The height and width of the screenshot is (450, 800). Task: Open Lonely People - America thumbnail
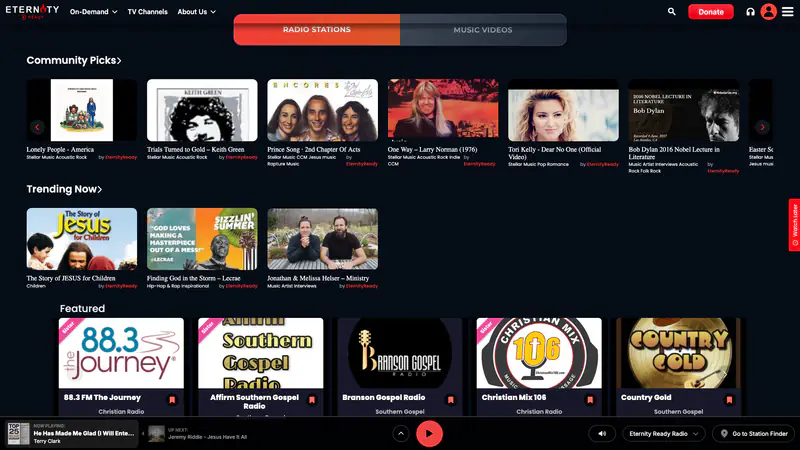[x=82, y=110]
